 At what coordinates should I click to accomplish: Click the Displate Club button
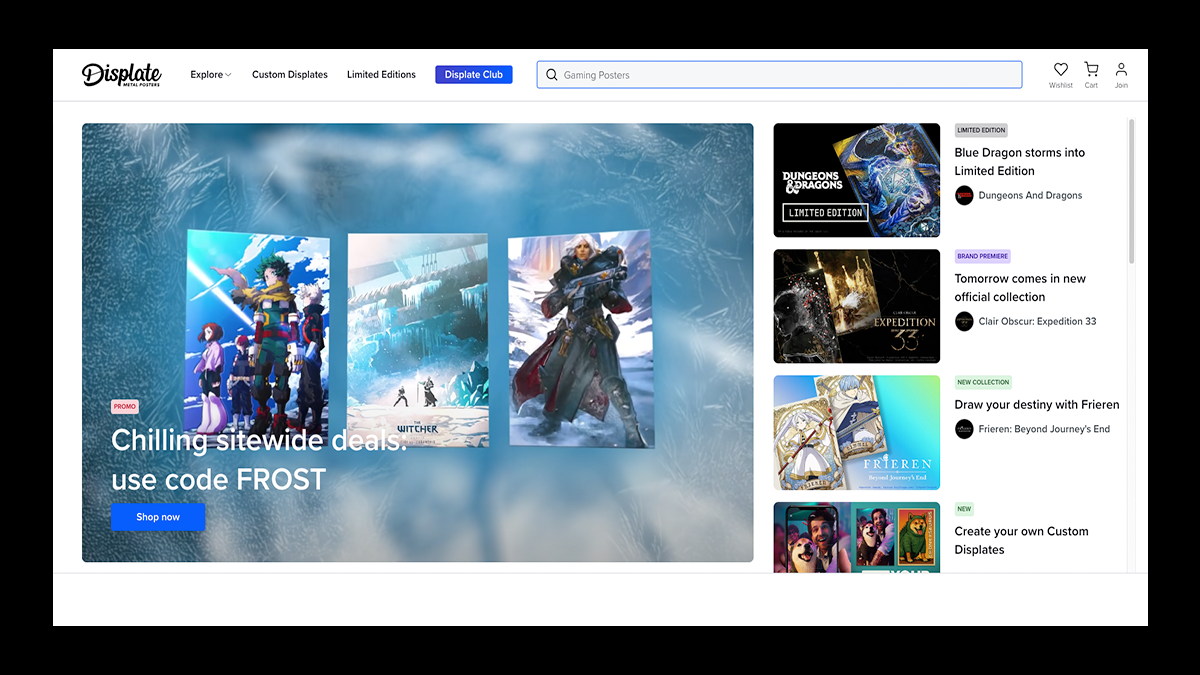474,75
